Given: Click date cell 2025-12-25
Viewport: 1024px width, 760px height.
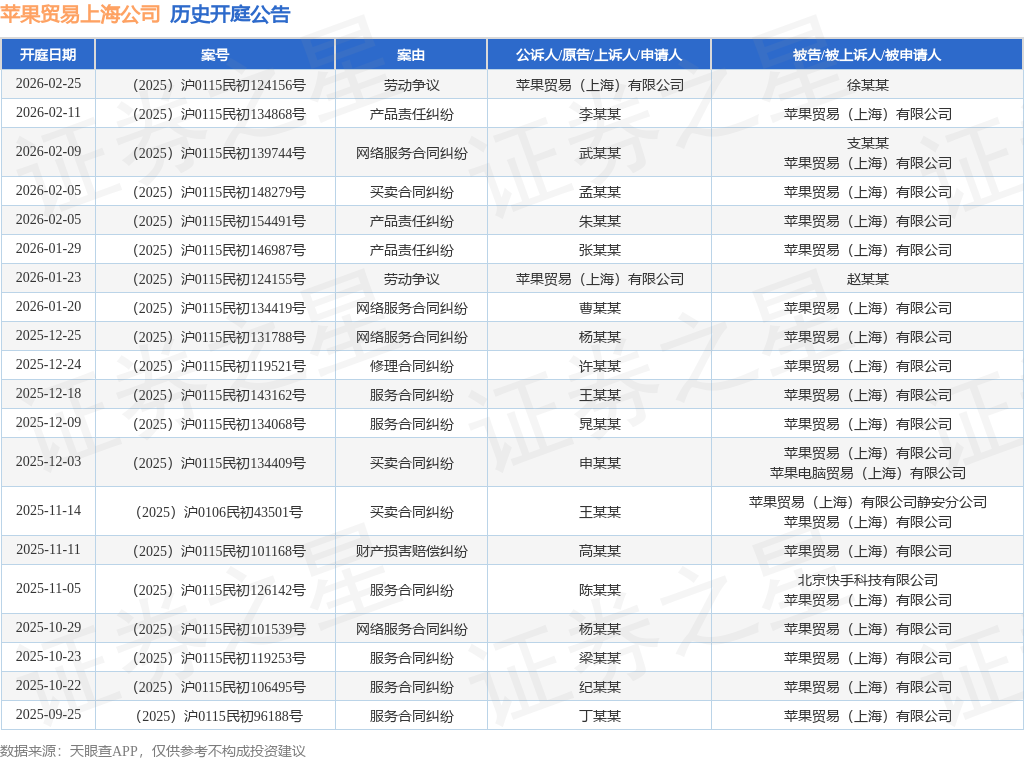Looking at the screenshot, I should click(48, 335).
